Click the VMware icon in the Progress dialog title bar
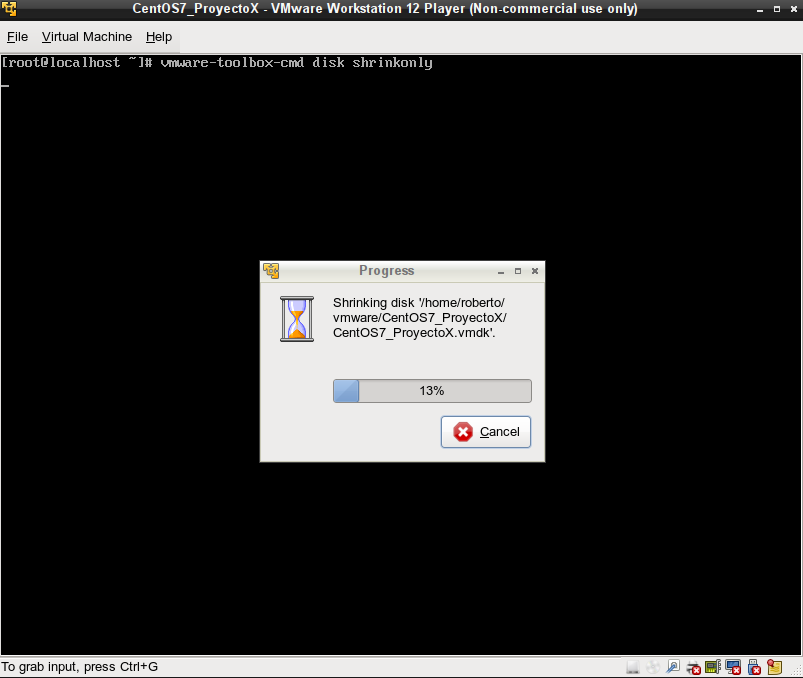Screen dimensions: 803x678 (x=271, y=270)
